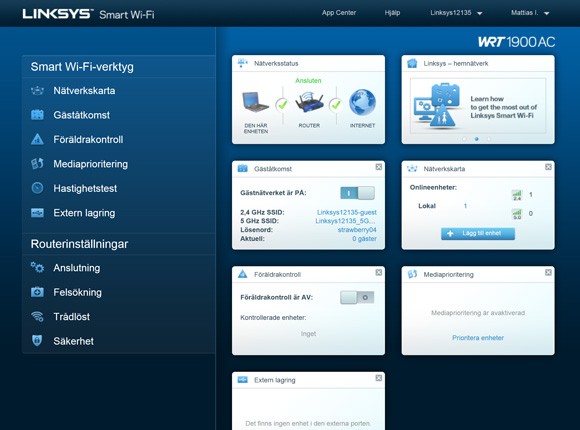The width and height of the screenshot is (580, 430).
Task: Click the Anslutning gears icon
Action: pyautogui.click(x=37, y=267)
